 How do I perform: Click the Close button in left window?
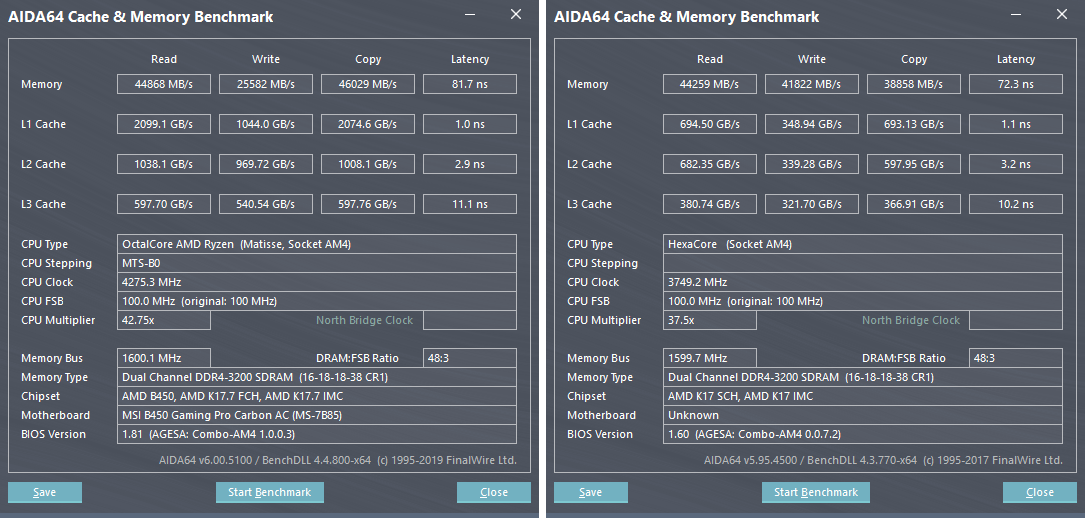click(494, 492)
